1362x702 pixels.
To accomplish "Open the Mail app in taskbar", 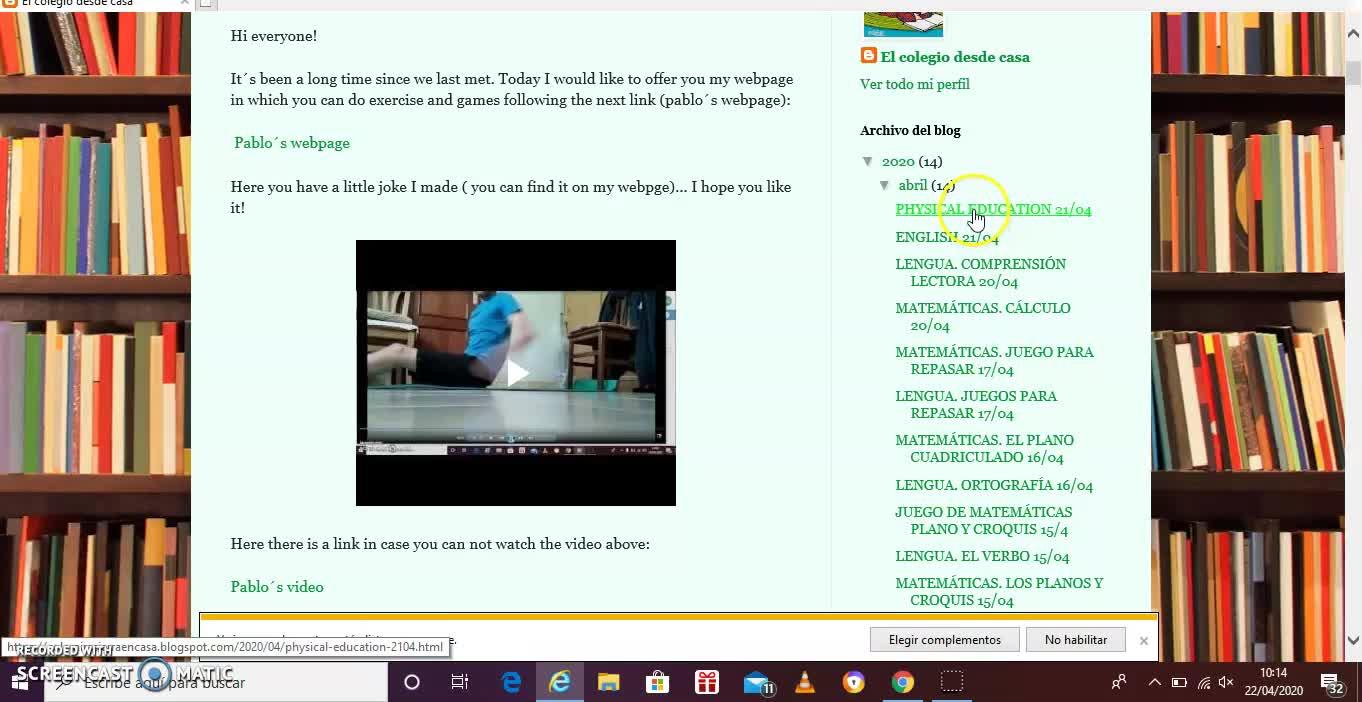I will (x=757, y=682).
